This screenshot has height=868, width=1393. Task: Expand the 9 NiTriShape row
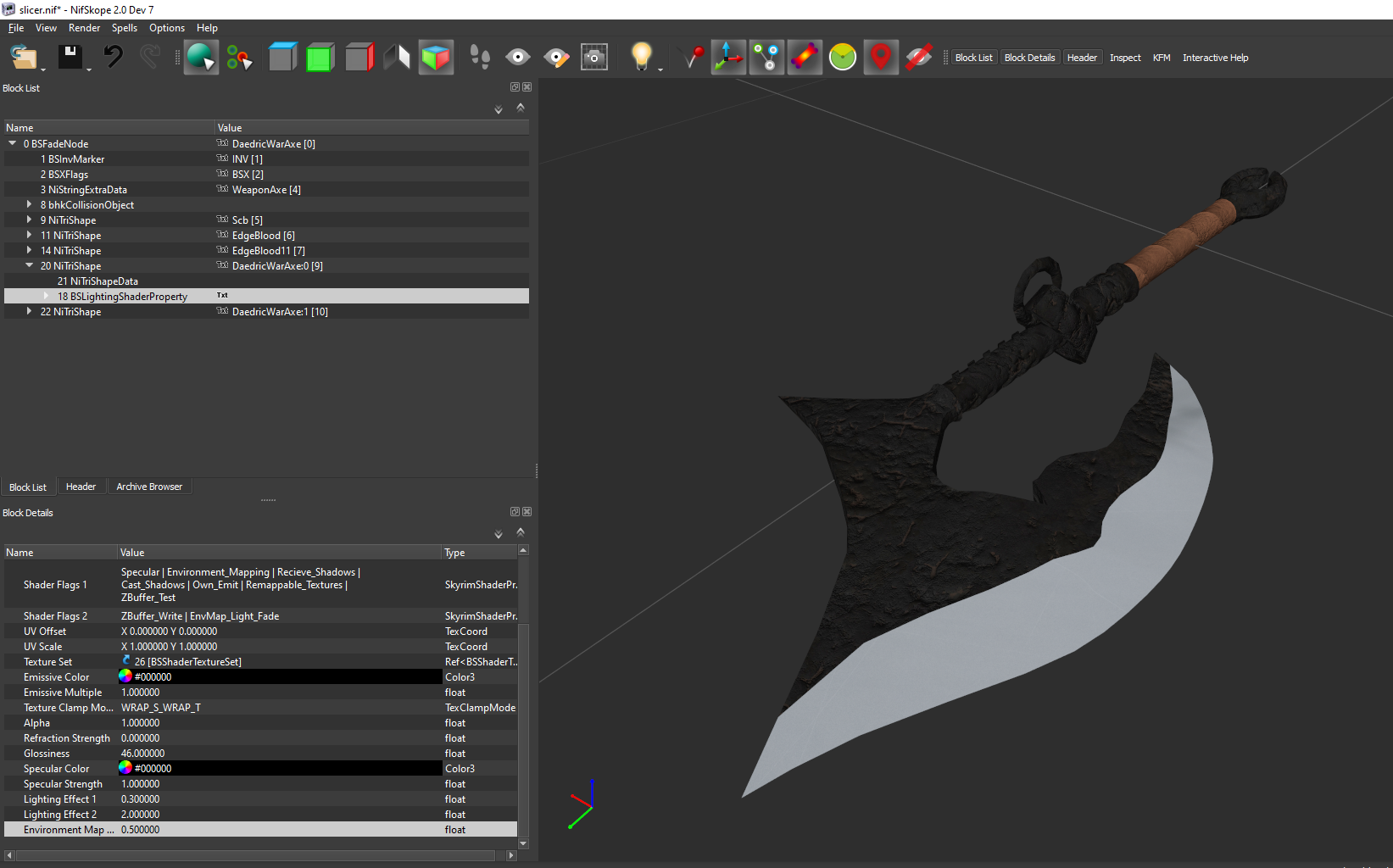(x=30, y=220)
